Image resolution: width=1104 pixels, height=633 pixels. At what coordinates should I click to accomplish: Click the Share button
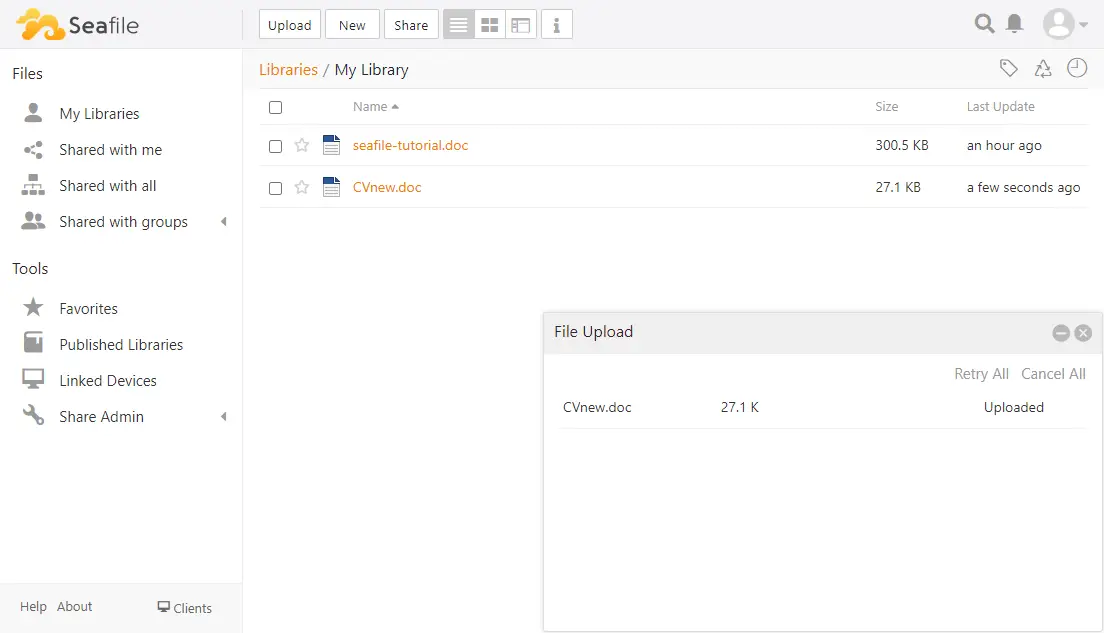pos(411,25)
